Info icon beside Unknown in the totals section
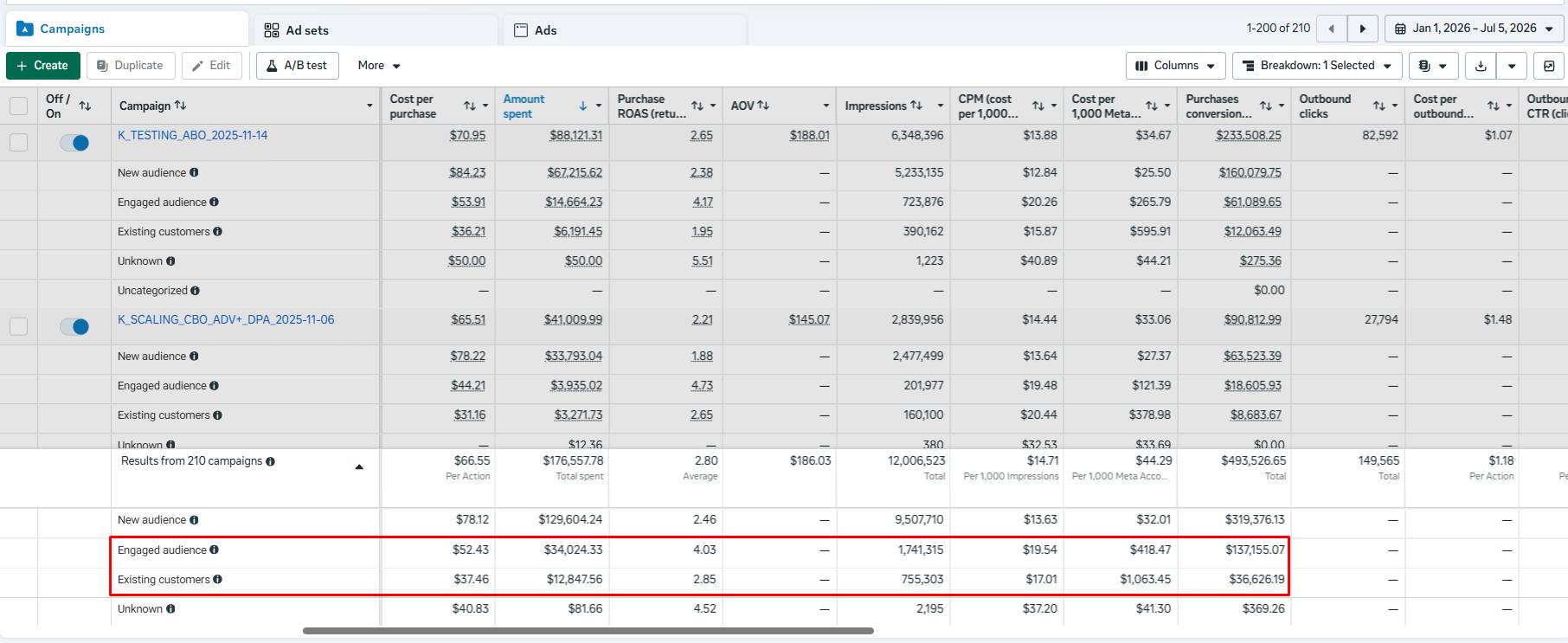The width and height of the screenshot is (1568, 643). click(x=170, y=608)
